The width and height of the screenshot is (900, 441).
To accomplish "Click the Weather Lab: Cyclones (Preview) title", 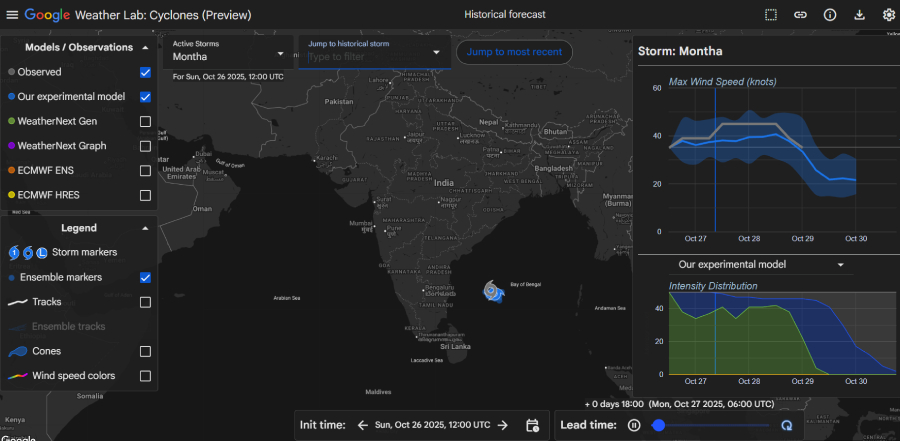I will click(x=163, y=15).
